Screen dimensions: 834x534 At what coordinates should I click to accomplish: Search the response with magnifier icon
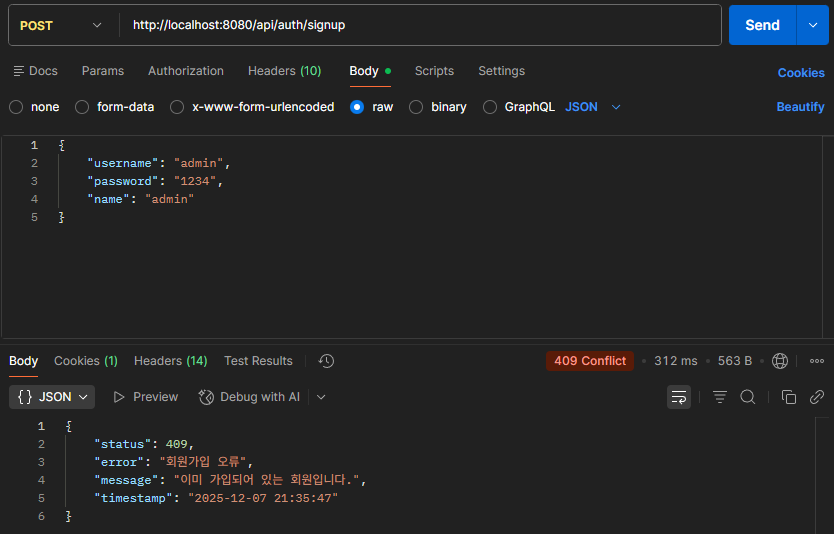[x=748, y=397]
